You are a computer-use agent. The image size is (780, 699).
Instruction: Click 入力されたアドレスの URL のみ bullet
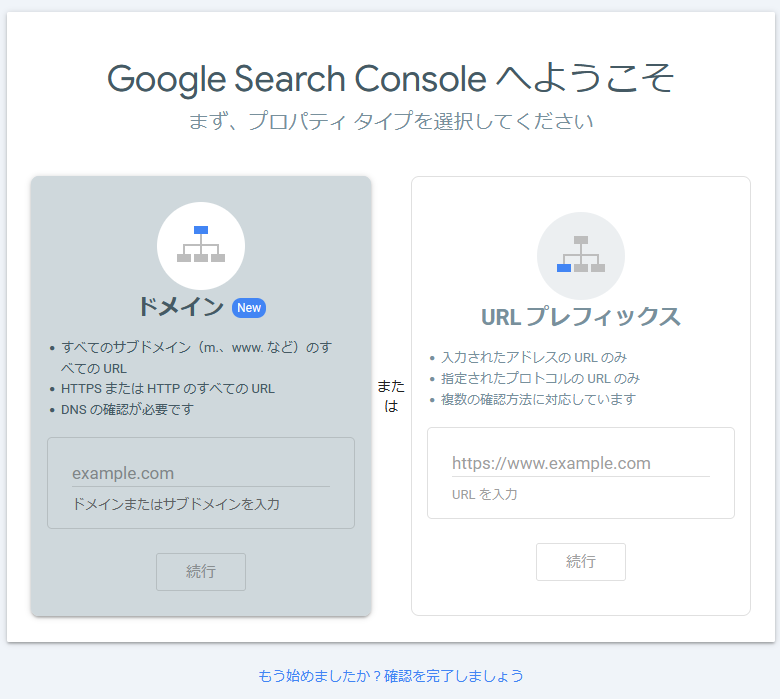coord(534,357)
